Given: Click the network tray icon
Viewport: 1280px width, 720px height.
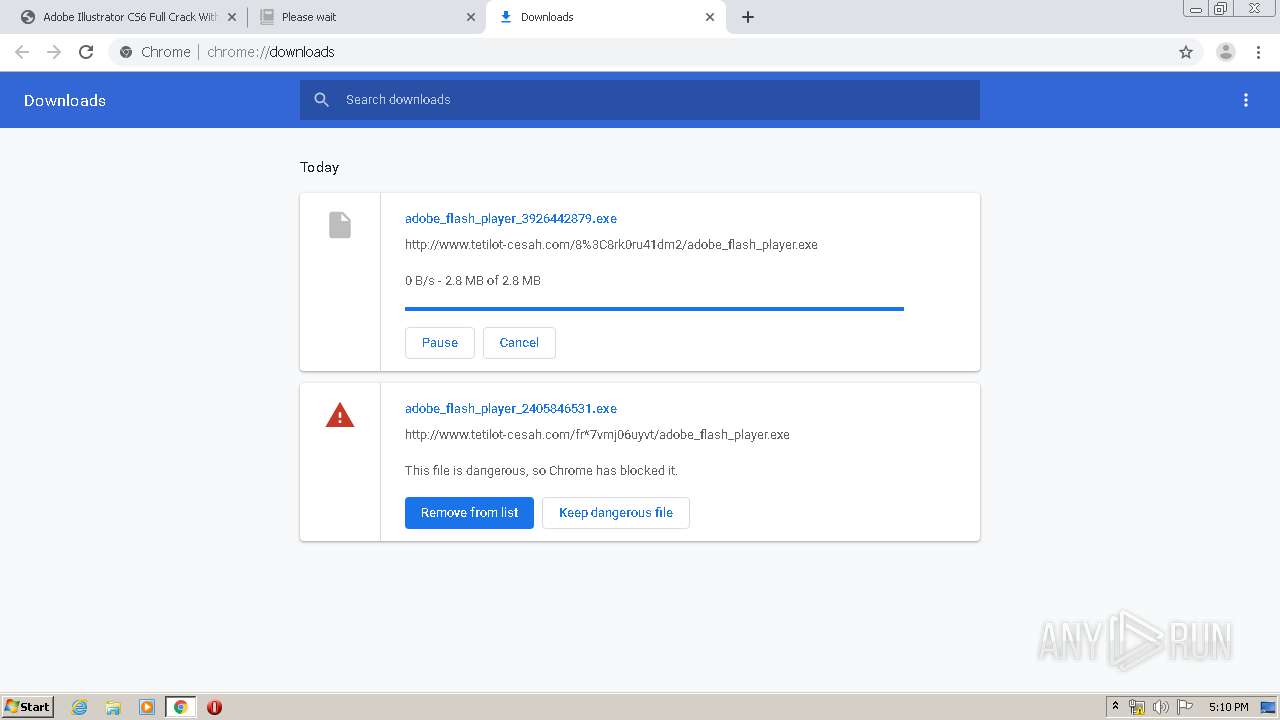Looking at the screenshot, I should 1137,707.
